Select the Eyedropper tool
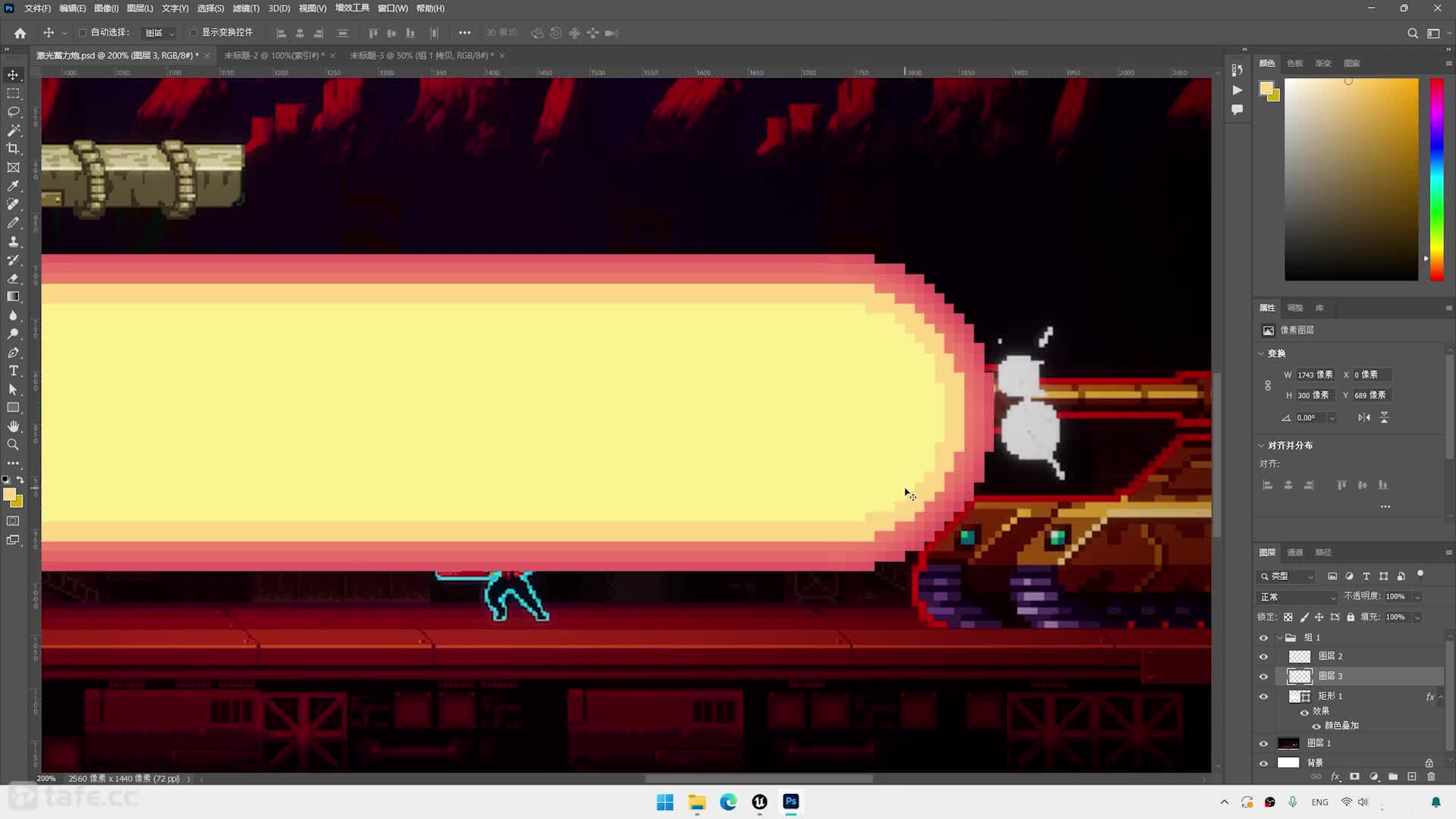The width and height of the screenshot is (1456, 819). point(13,186)
